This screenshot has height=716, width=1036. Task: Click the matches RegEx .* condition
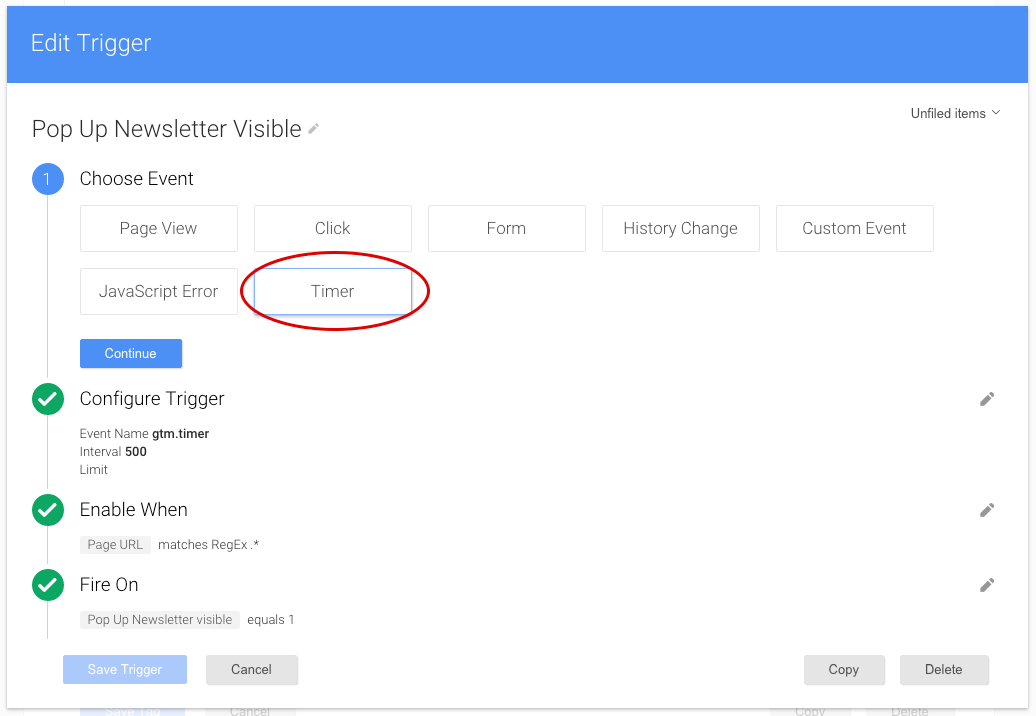209,545
